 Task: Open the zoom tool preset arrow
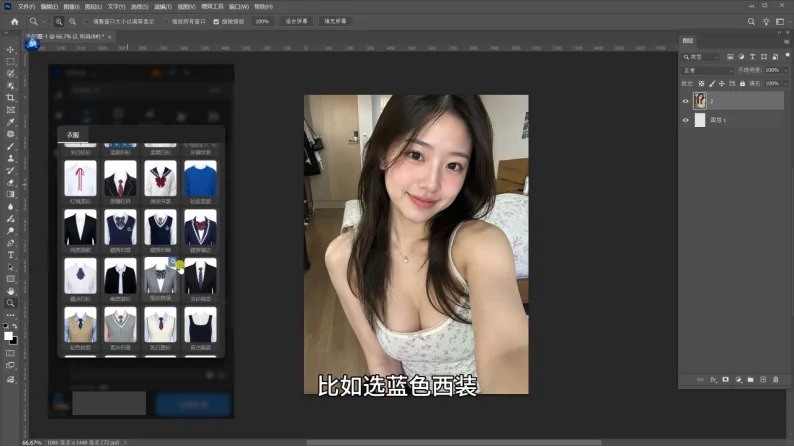43,22
